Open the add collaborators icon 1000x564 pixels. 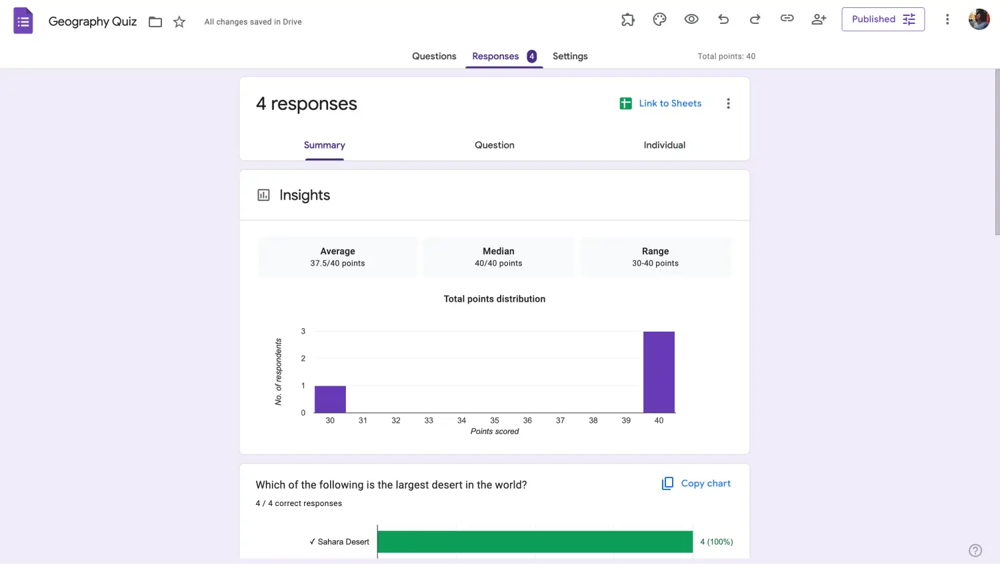point(819,19)
